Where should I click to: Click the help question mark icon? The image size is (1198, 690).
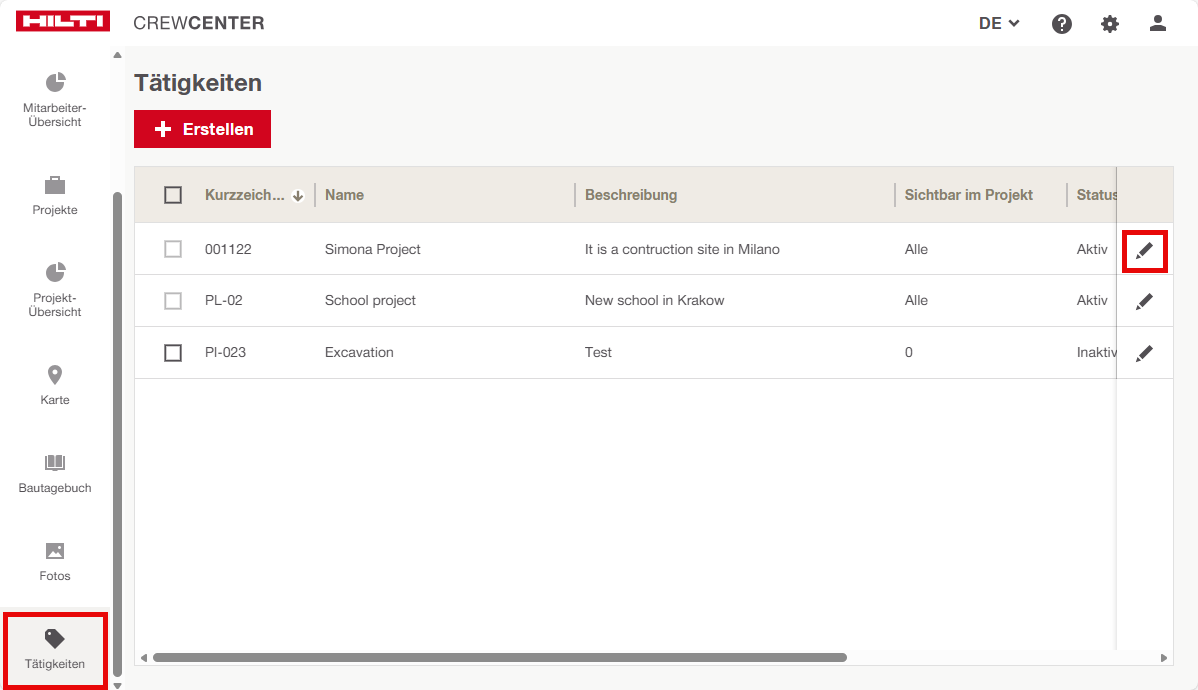point(1062,24)
